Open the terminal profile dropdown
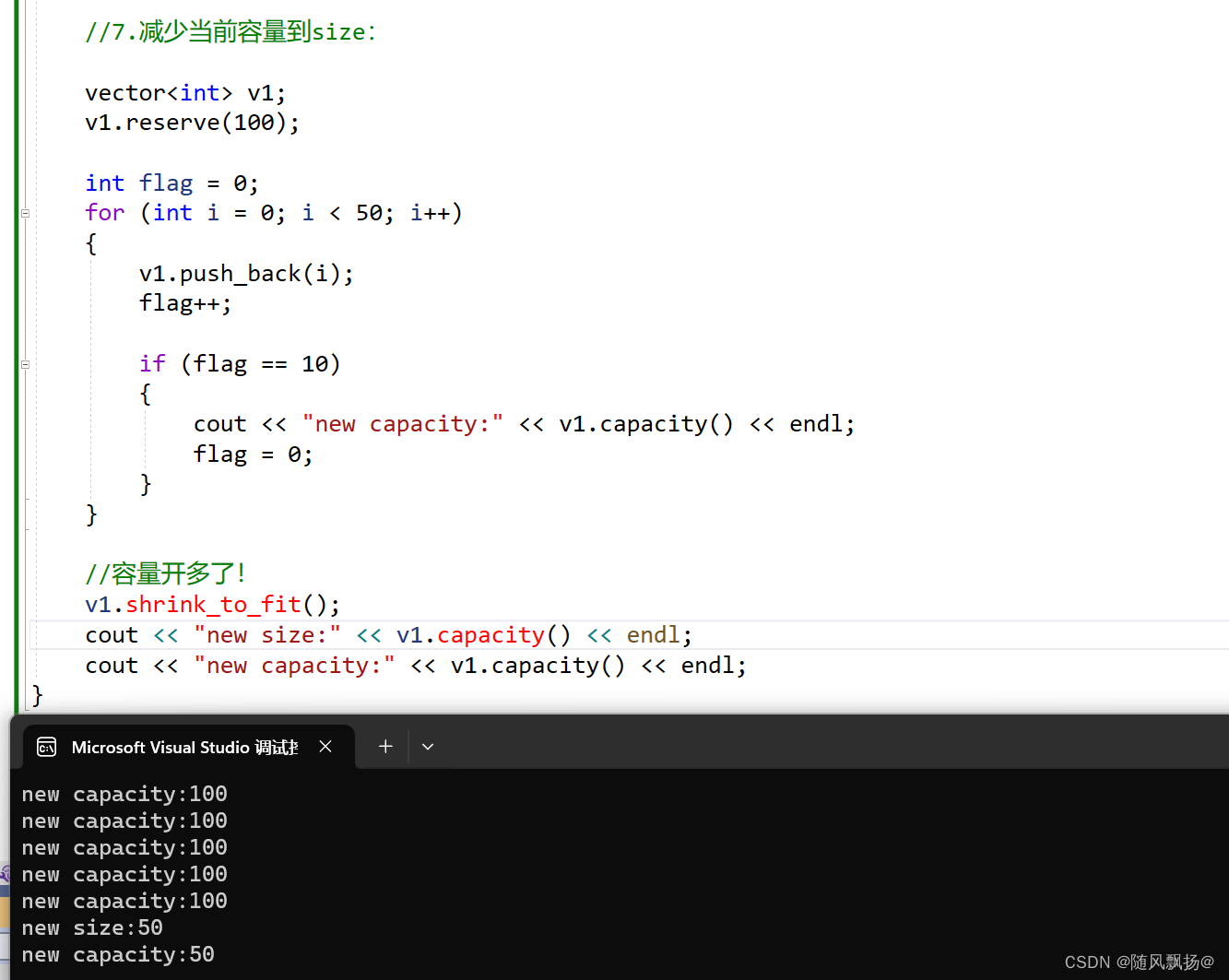 tap(428, 747)
